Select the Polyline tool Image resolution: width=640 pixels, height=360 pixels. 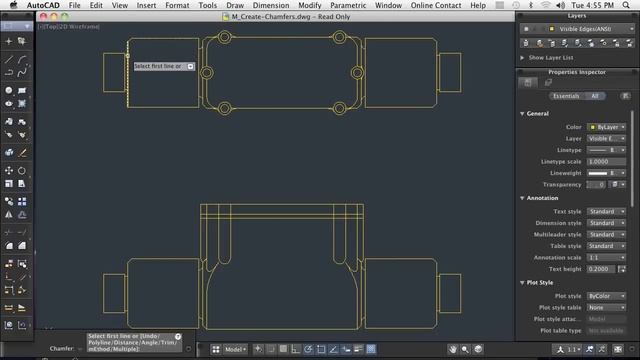[9, 73]
